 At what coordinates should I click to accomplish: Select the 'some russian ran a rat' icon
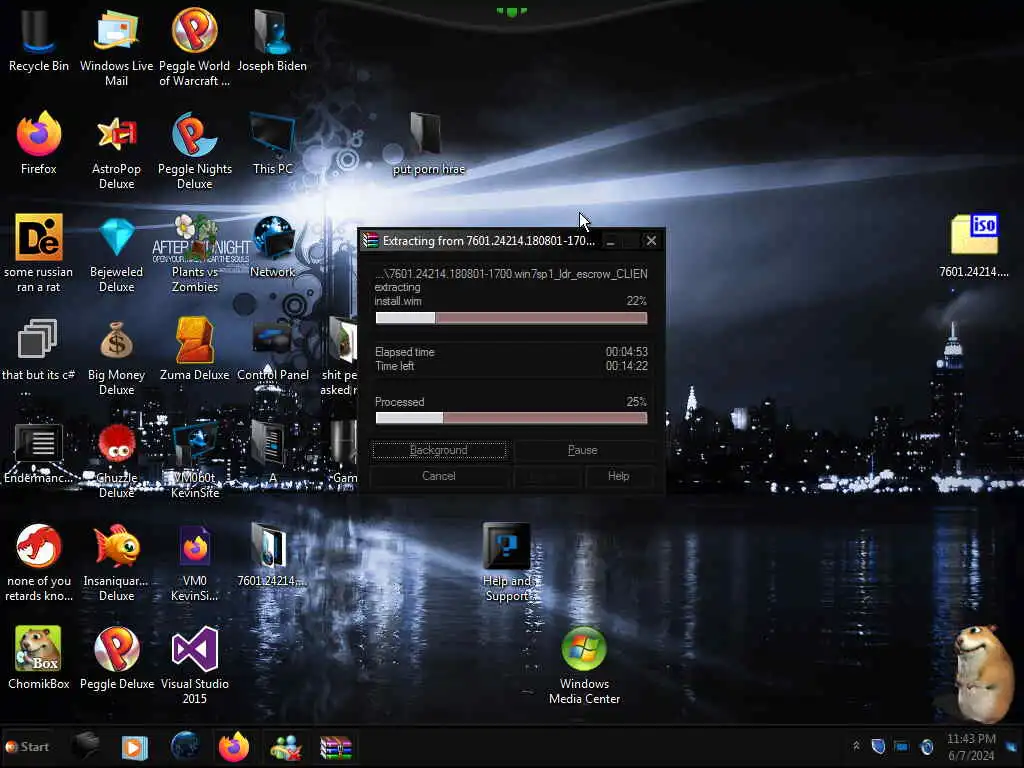coord(39,253)
